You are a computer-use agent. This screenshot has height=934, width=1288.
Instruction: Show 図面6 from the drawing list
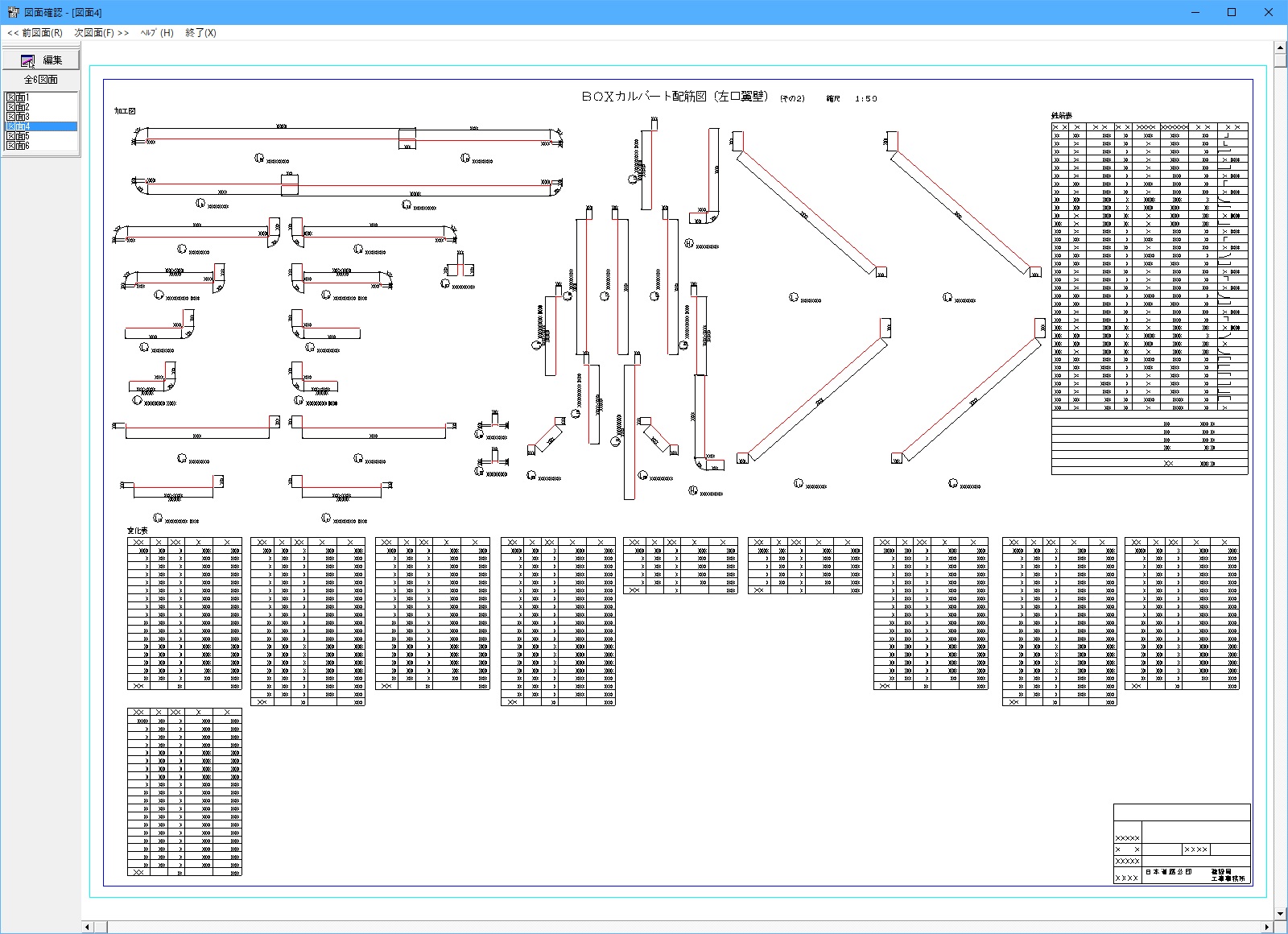[x=18, y=146]
